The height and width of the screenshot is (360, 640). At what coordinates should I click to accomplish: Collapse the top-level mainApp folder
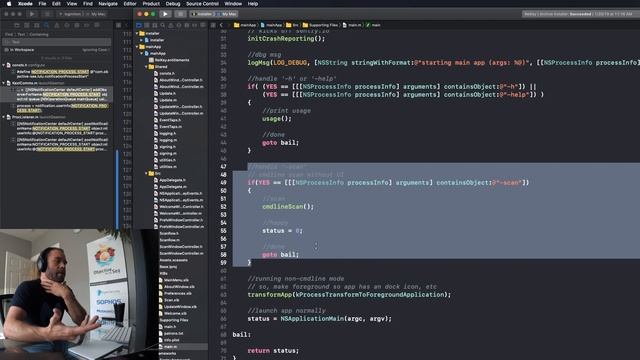pos(138,47)
